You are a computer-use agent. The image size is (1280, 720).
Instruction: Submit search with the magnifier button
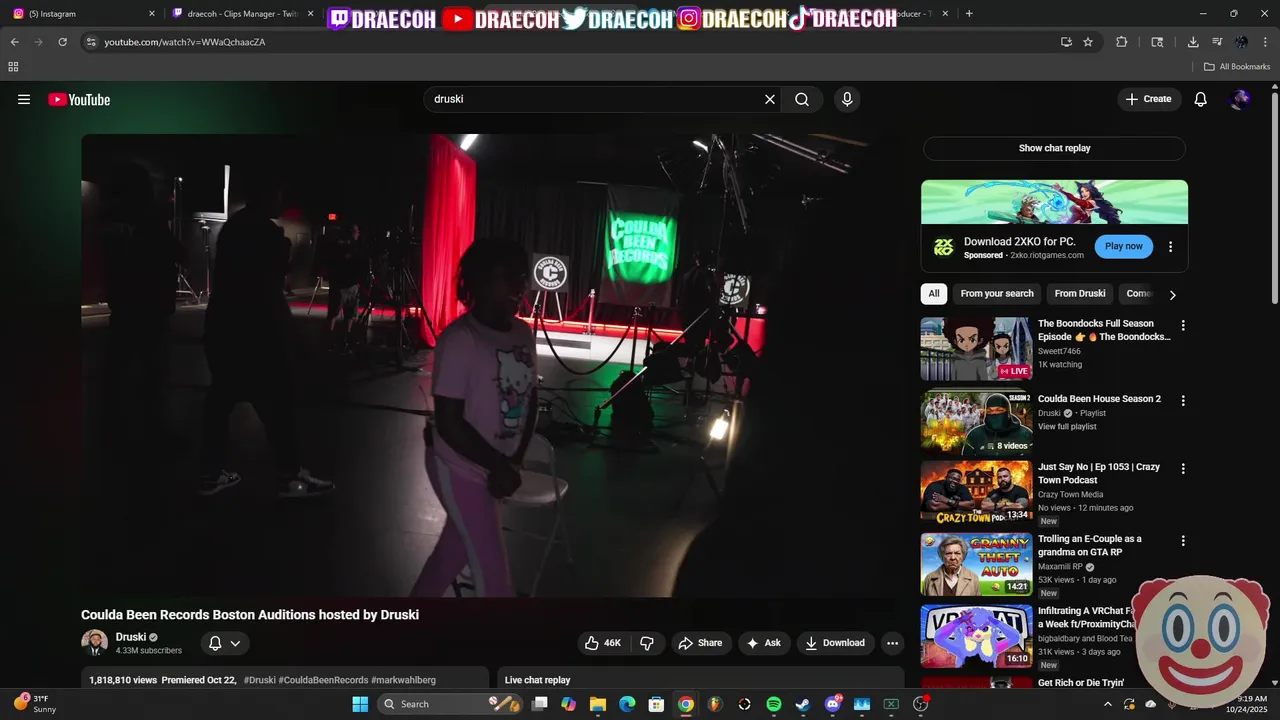coord(802,99)
